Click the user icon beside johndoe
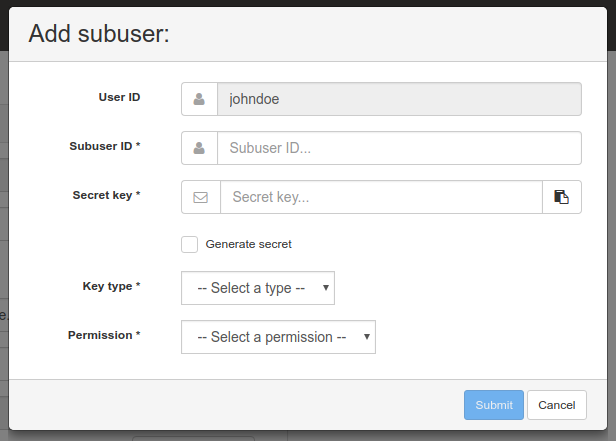This screenshot has height=441, width=616. [199, 99]
